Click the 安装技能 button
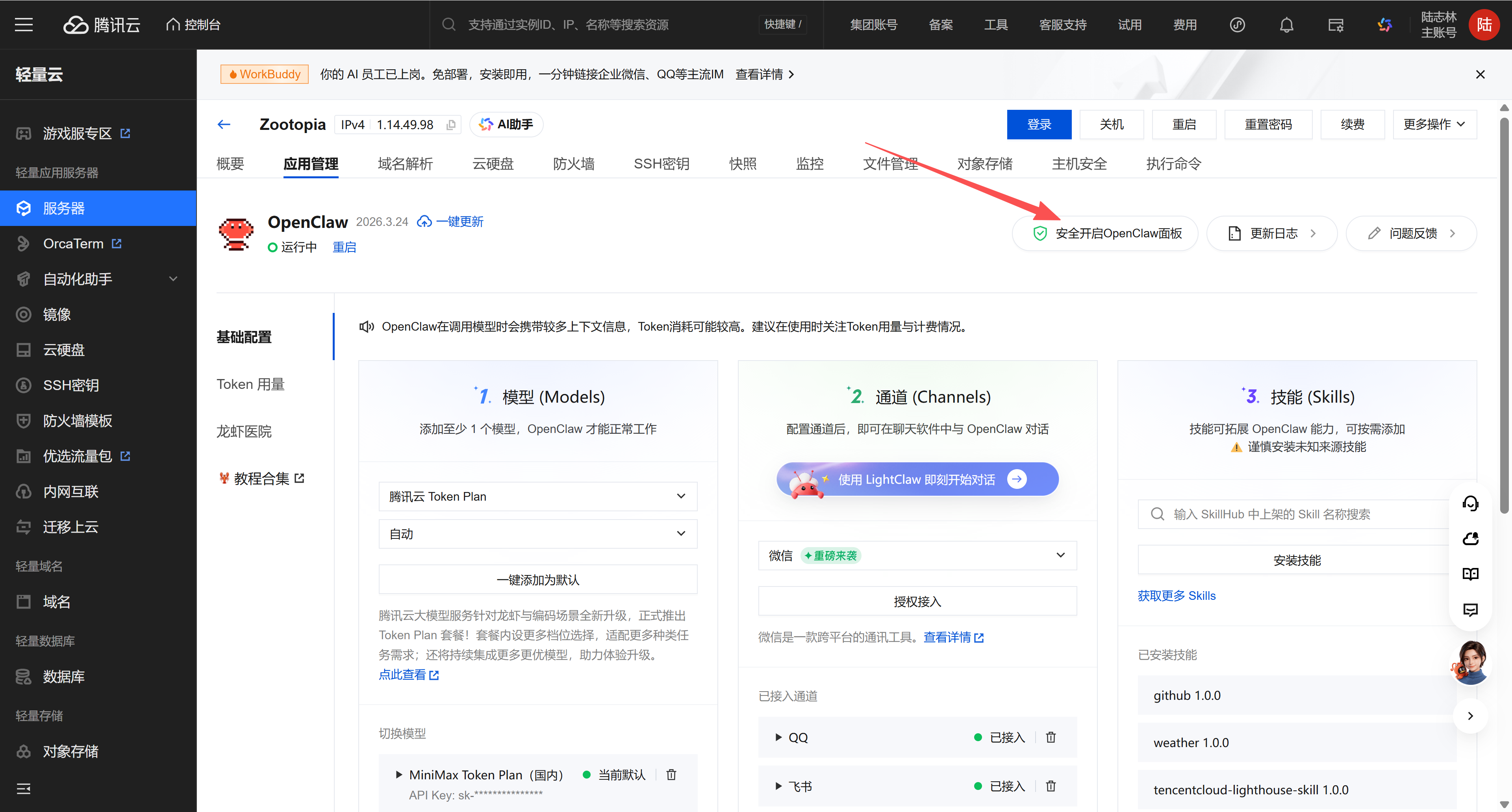The width and height of the screenshot is (1512, 812). click(1297, 560)
